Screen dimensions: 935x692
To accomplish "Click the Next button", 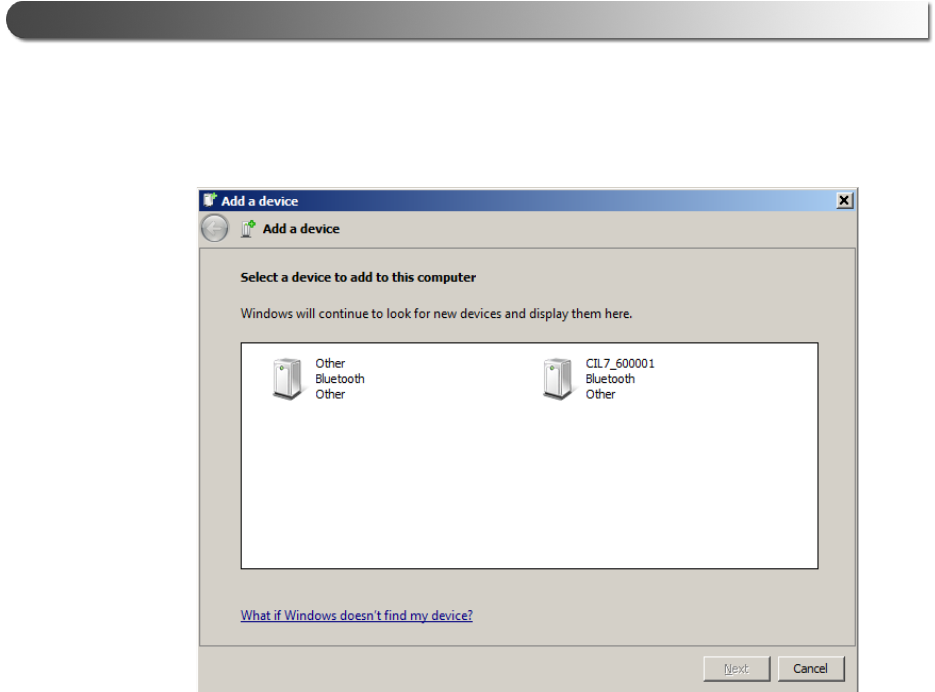I will [x=736, y=669].
